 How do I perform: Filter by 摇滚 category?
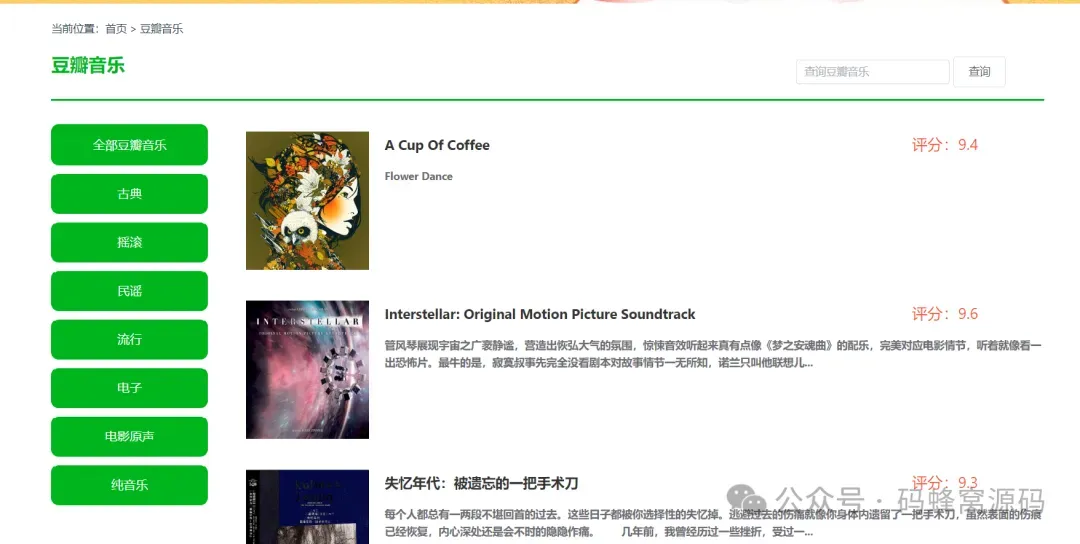129,242
